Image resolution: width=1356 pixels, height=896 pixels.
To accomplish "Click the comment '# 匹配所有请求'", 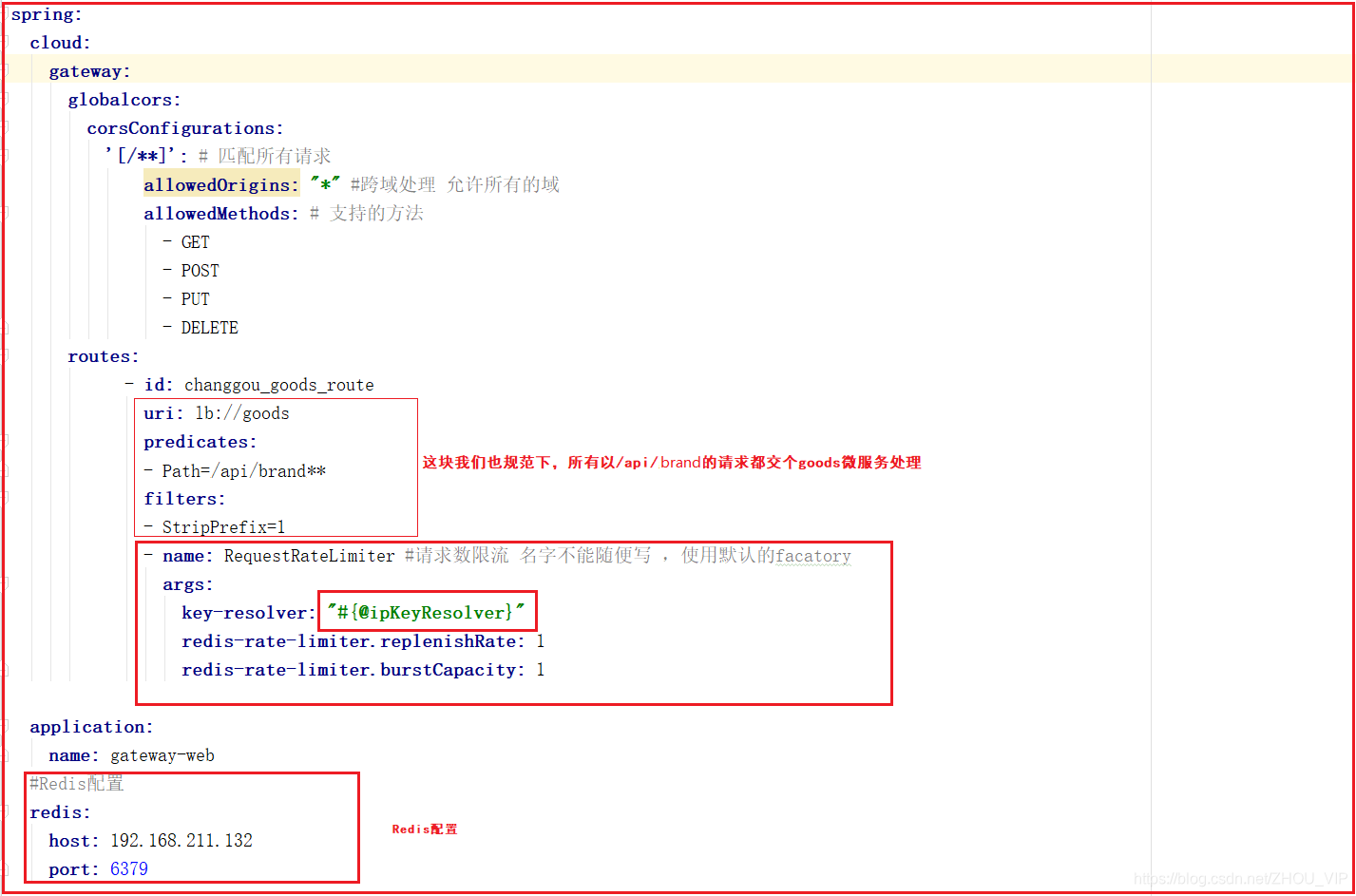I will tap(265, 156).
